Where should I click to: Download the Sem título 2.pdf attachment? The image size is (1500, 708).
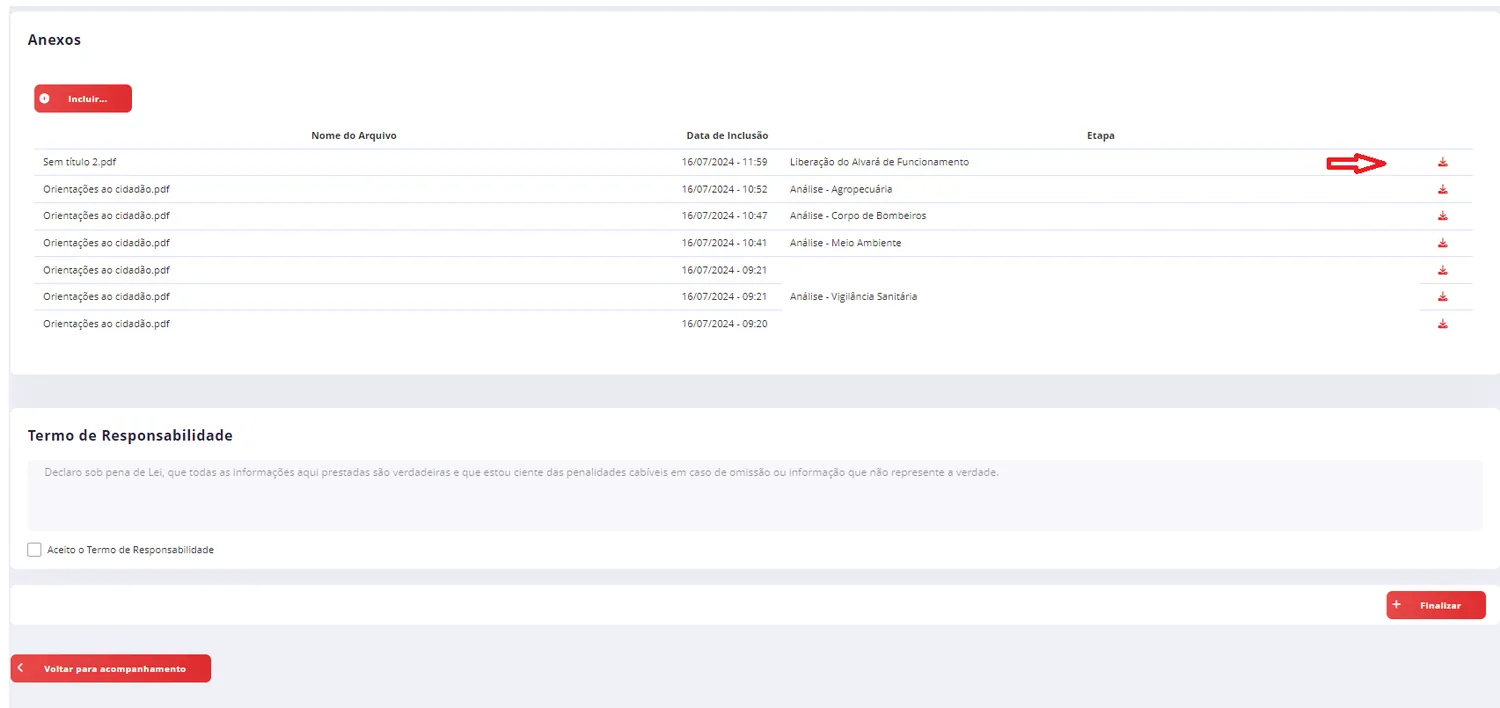1442,162
